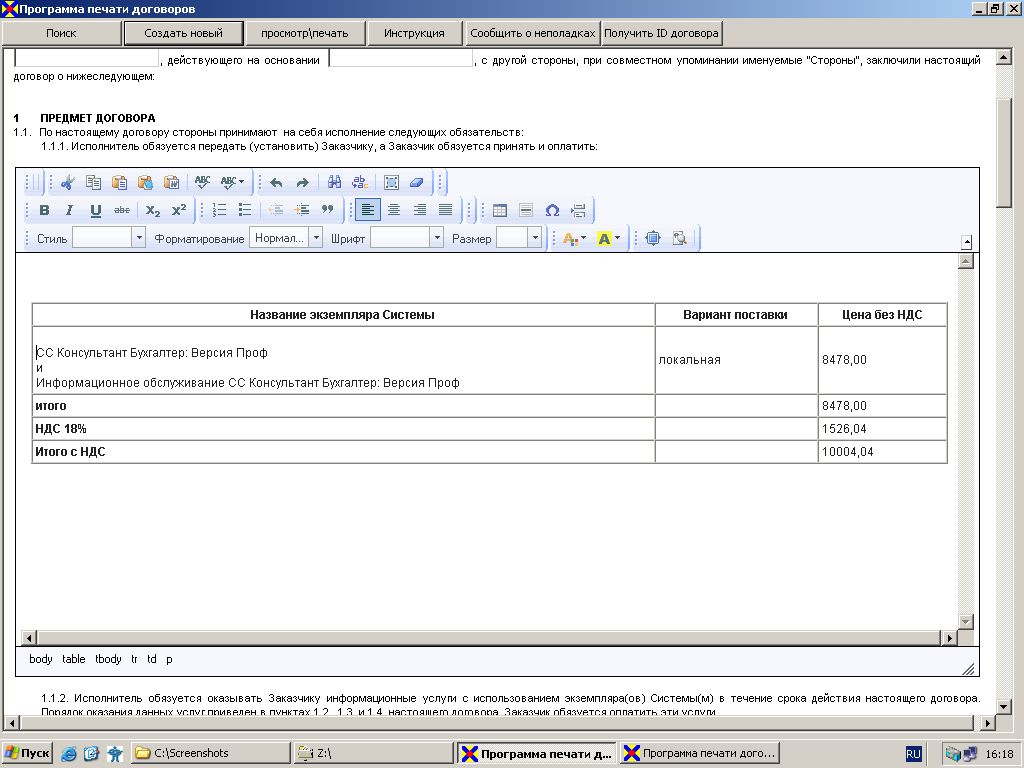Click the cell 'локальная'

coord(736,360)
